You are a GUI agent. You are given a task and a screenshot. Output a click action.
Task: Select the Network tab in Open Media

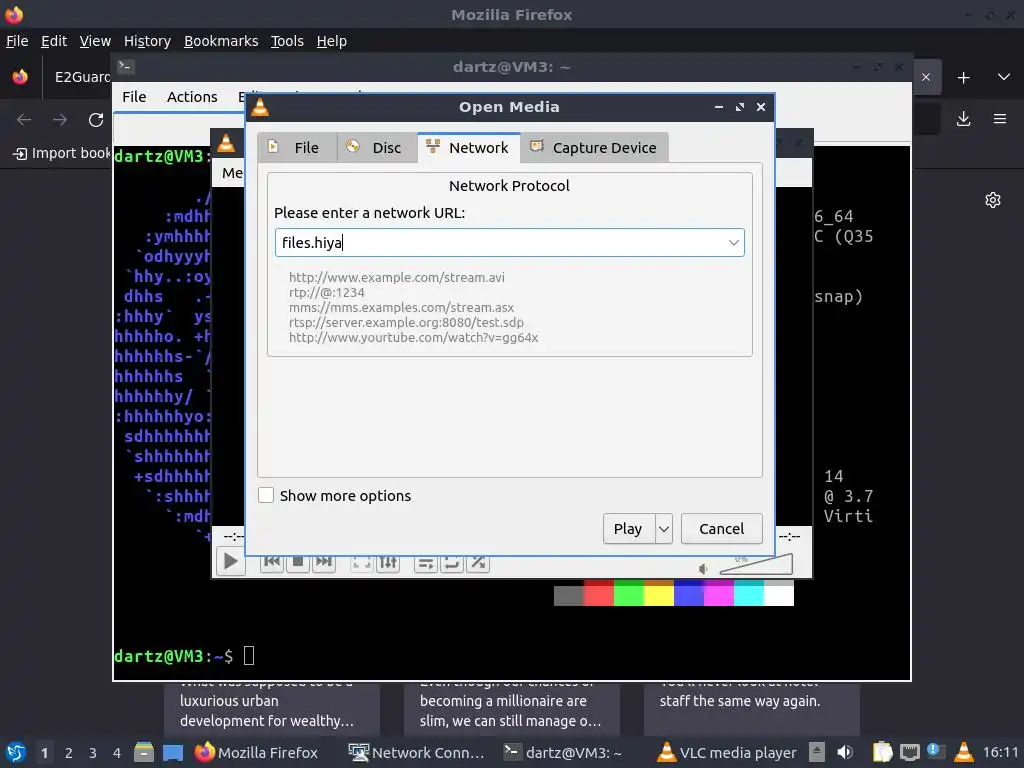(x=469, y=148)
